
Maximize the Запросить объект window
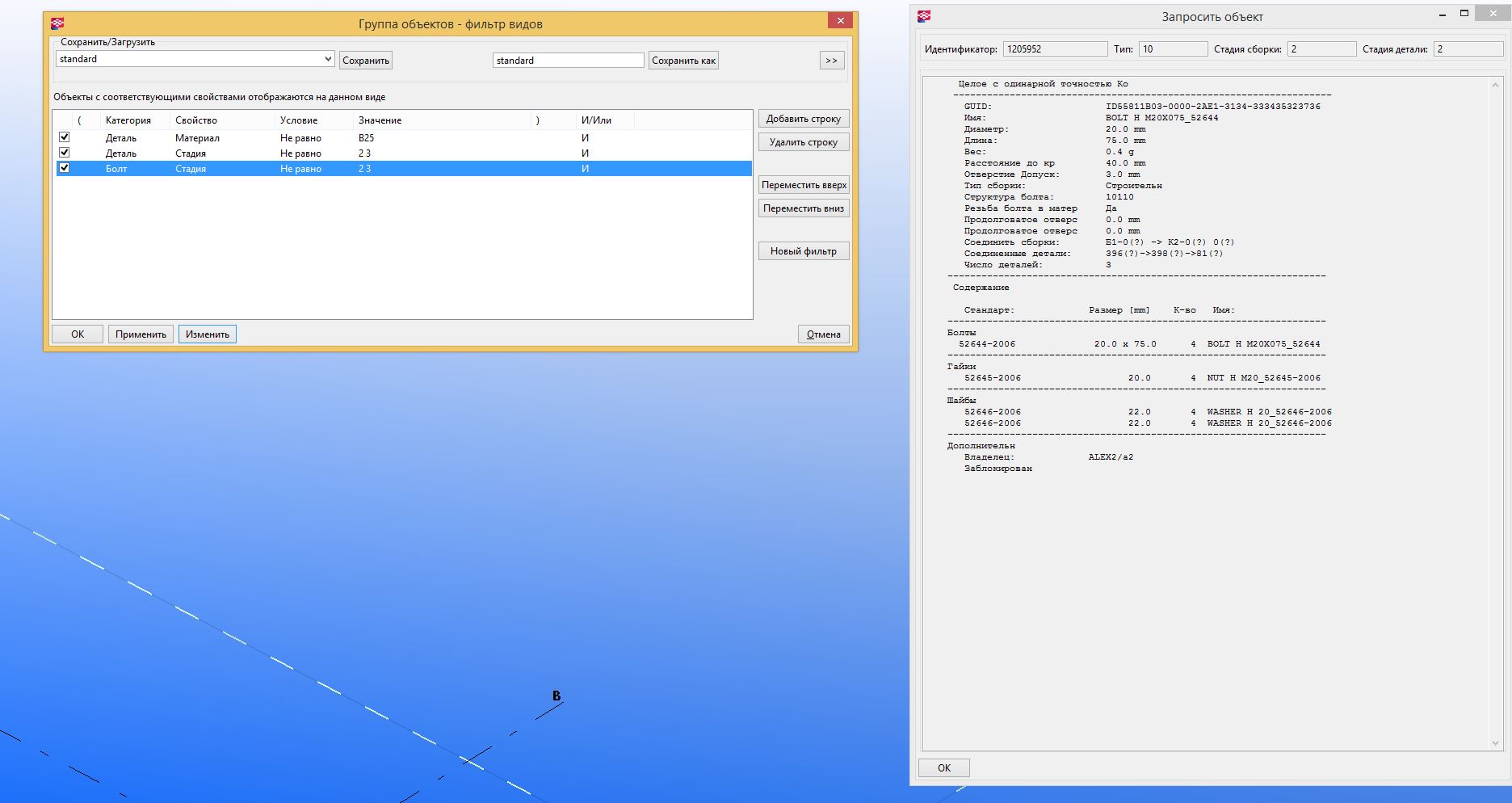1464,14
